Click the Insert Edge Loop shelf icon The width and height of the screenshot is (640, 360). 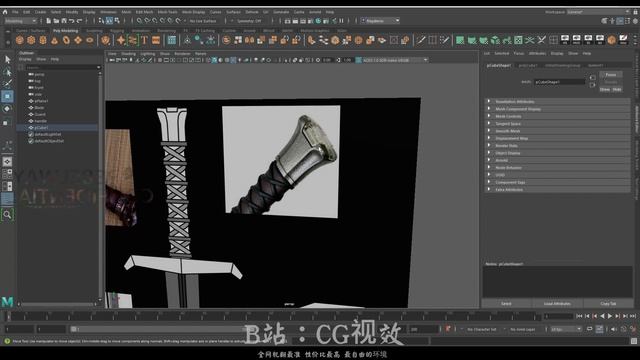(433, 40)
